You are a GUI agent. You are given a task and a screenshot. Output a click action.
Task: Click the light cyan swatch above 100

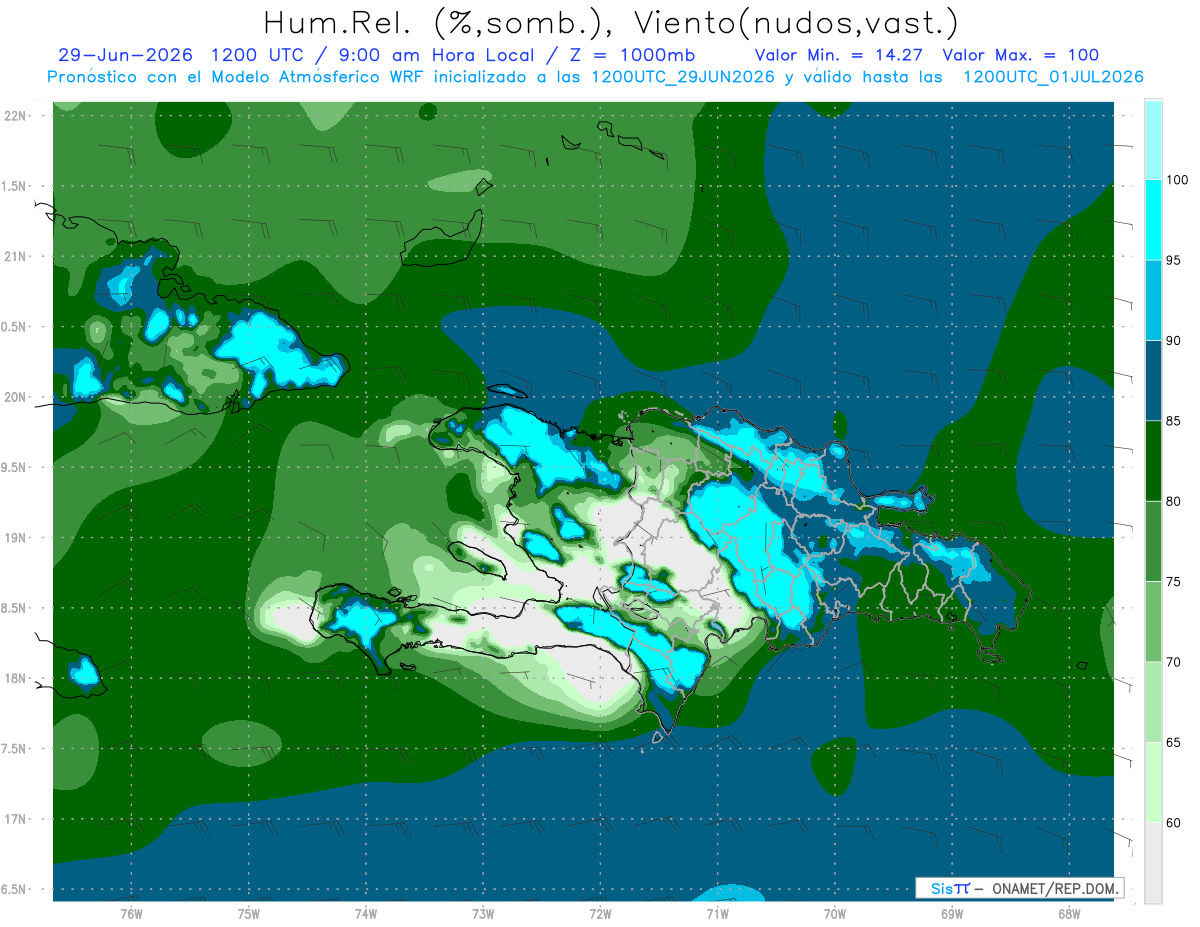pyautogui.click(x=1153, y=140)
